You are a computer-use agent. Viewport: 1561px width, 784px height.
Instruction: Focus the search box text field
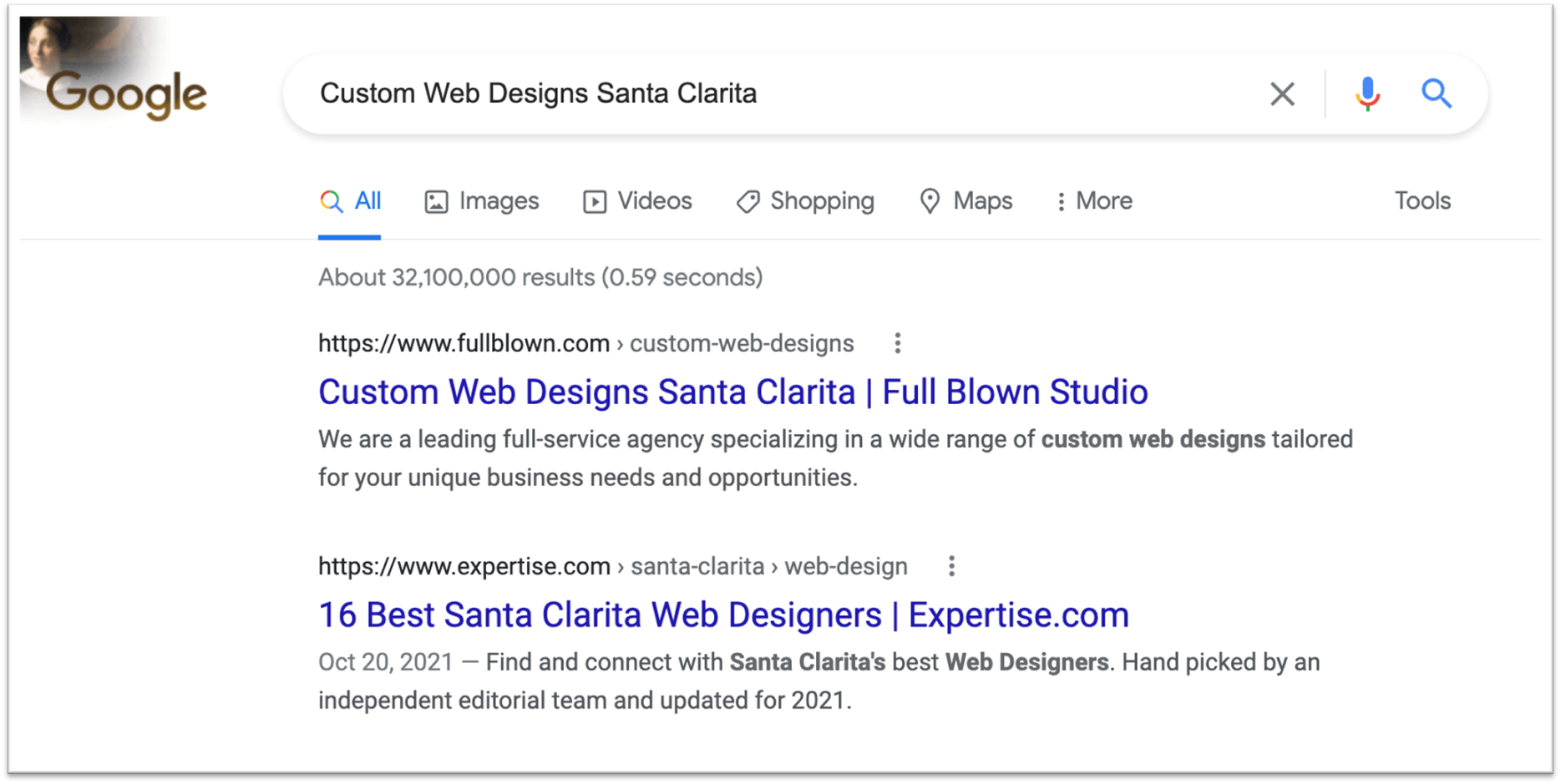click(x=785, y=94)
